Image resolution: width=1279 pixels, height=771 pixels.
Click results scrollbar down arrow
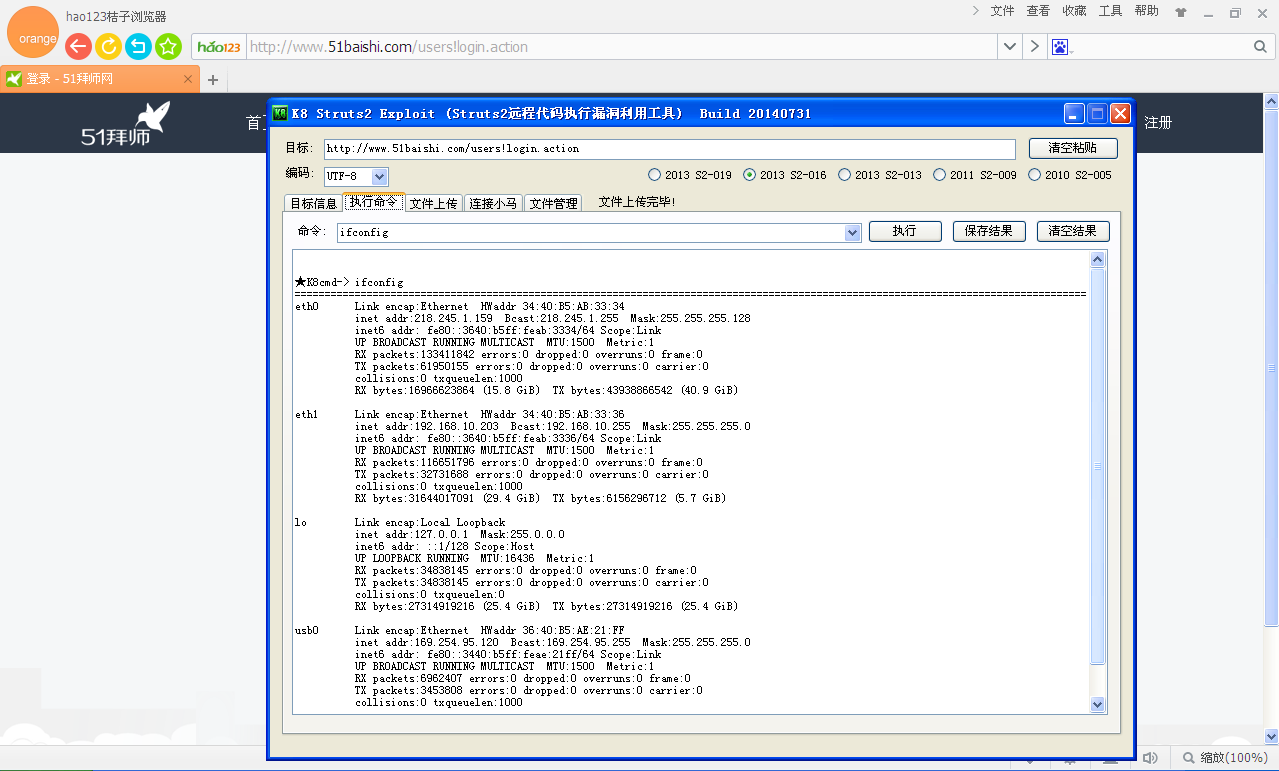click(x=1097, y=704)
